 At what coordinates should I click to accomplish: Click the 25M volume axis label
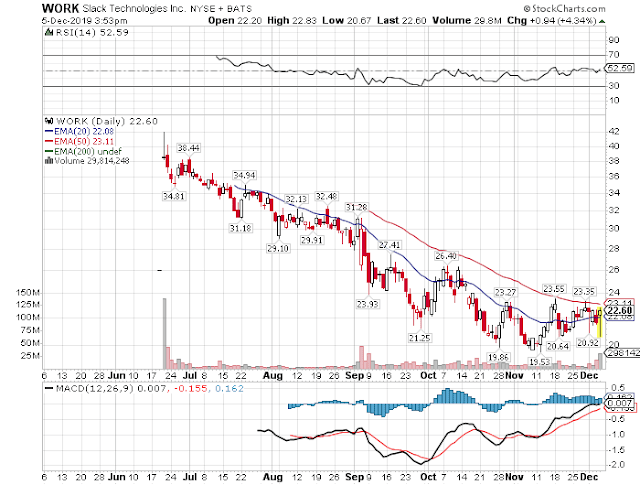tap(30, 356)
